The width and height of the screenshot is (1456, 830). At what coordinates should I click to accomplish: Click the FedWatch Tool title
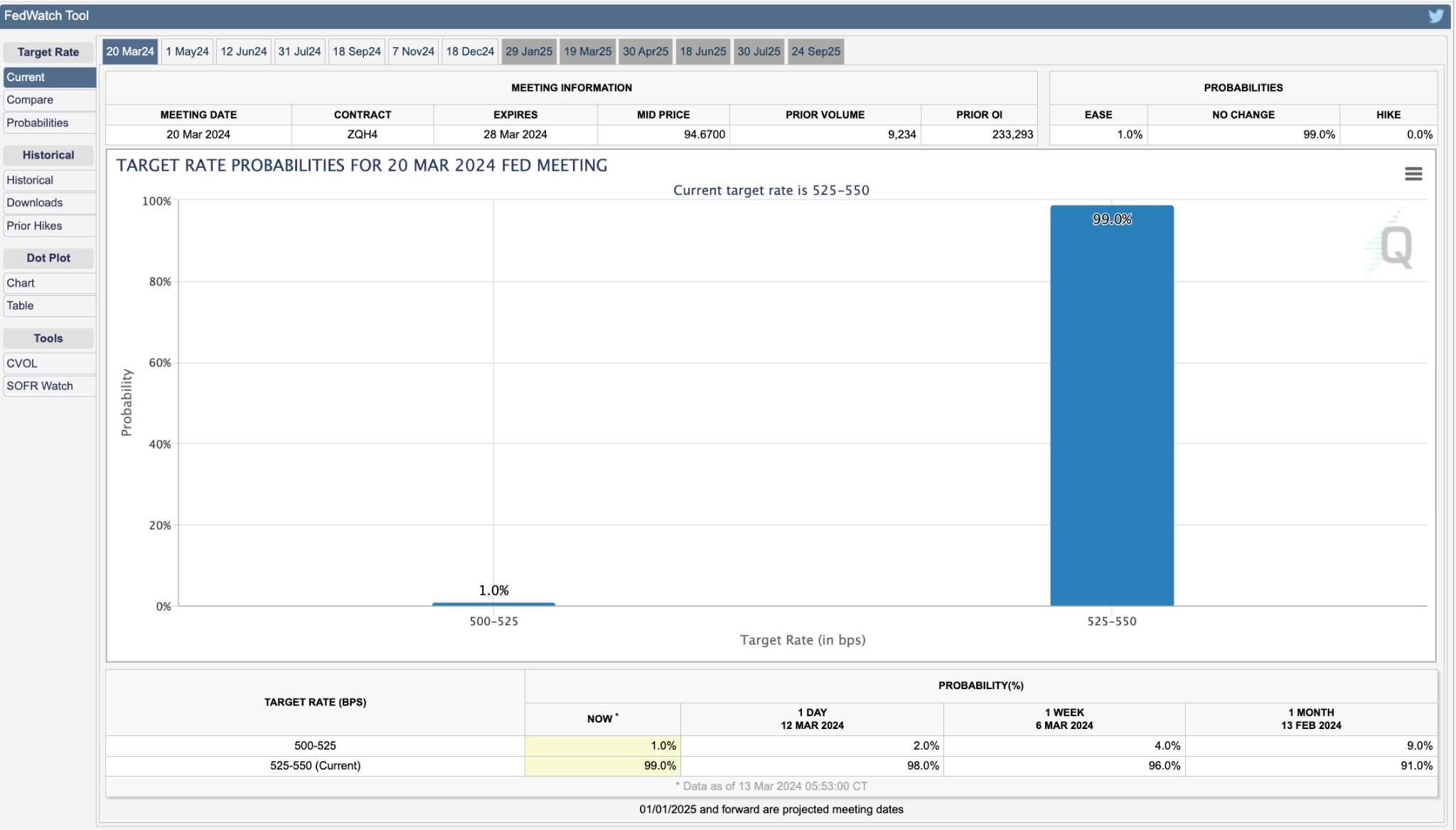point(47,16)
